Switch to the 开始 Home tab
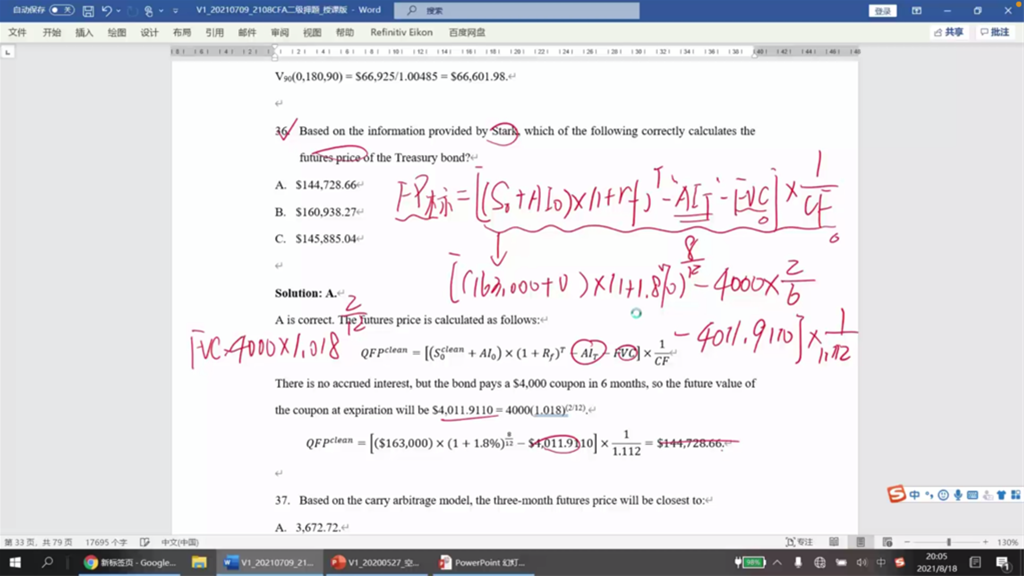This screenshot has height=576, width=1024. click(52, 32)
